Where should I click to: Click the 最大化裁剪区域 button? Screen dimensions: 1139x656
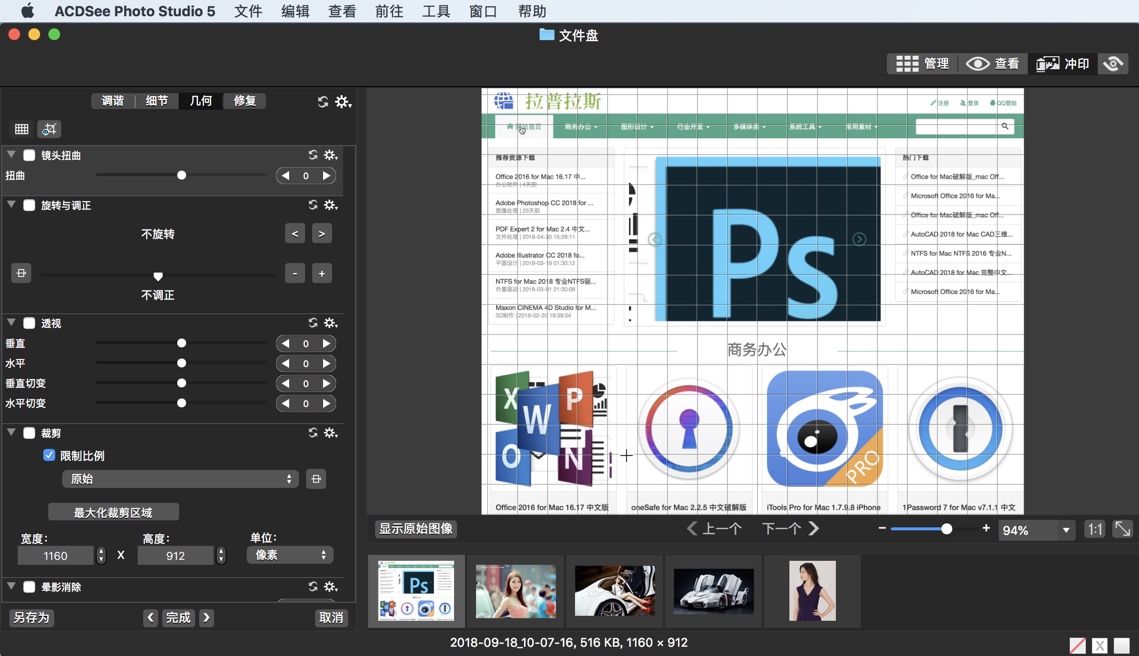click(113, 510)
